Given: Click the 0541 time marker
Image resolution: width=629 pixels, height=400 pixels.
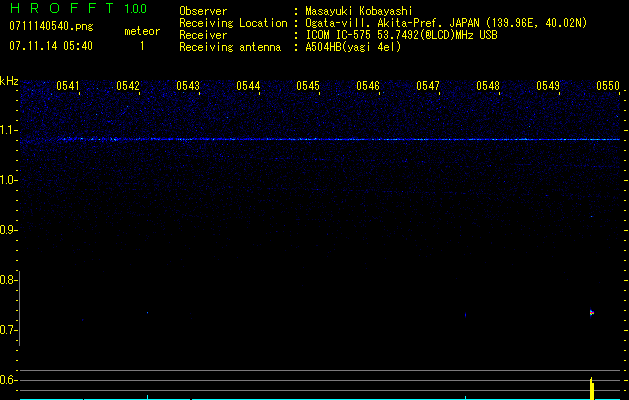Looking at the screenshot, I should pos(68,86).
